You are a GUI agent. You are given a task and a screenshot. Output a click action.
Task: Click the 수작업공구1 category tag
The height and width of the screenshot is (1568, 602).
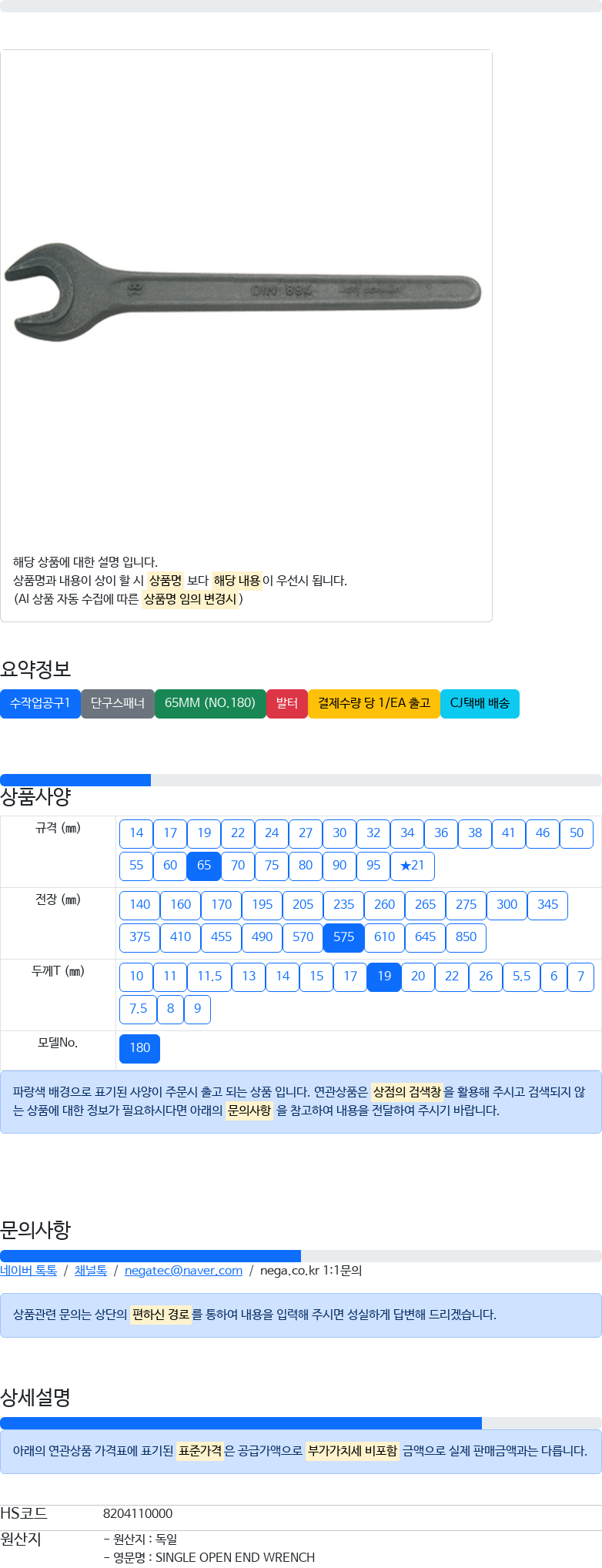(x=40, y=703)
